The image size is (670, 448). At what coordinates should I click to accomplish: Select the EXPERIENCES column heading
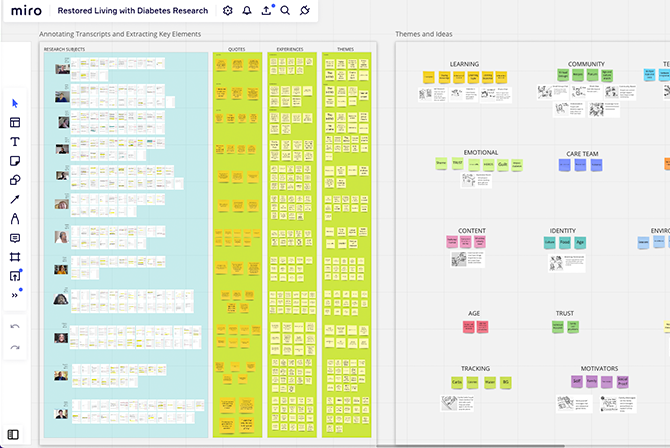click(x=290, y=49)
